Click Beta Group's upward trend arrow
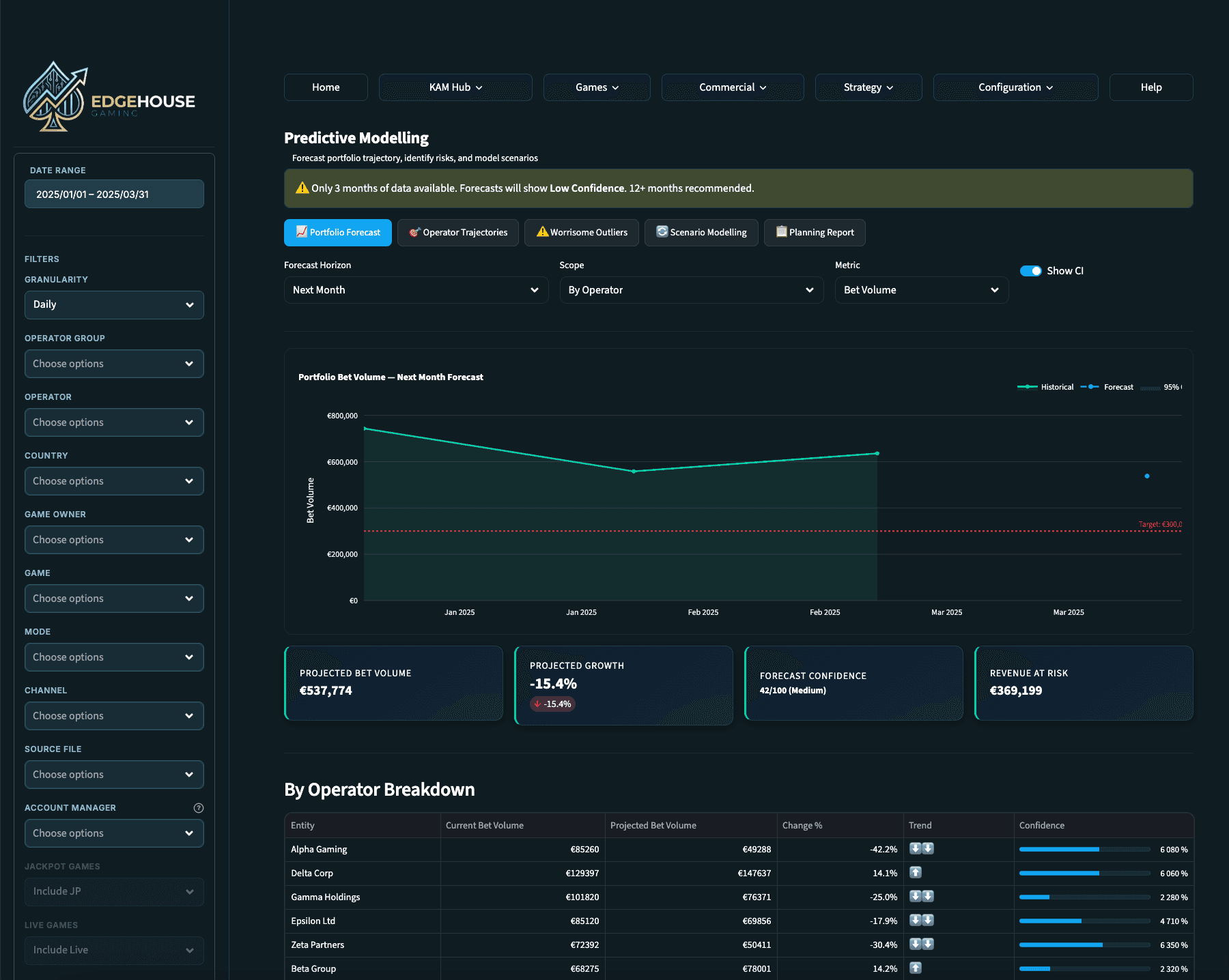Screen dimensions: 1229x980 click(916, 968)
